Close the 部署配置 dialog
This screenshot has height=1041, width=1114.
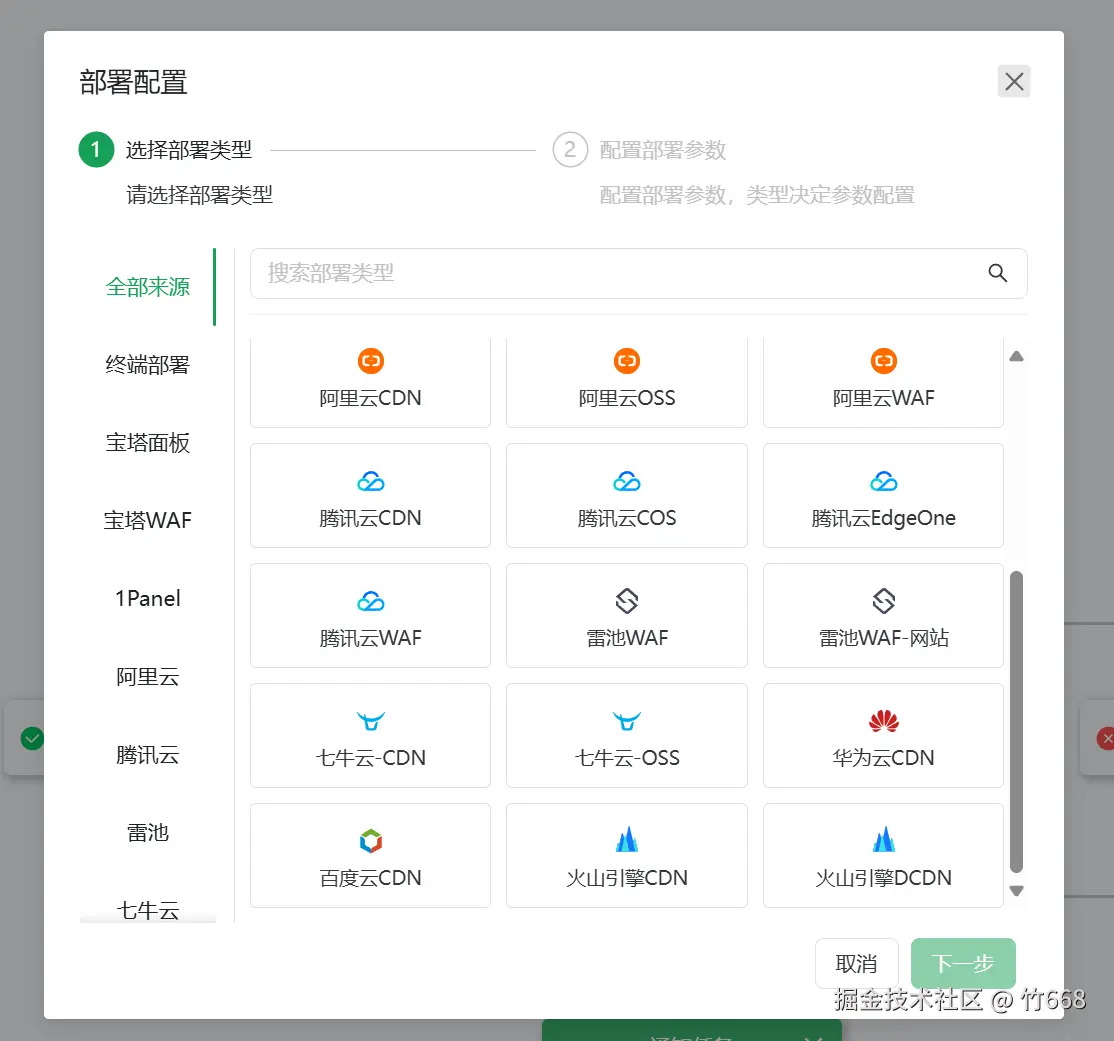[1014, 82]
